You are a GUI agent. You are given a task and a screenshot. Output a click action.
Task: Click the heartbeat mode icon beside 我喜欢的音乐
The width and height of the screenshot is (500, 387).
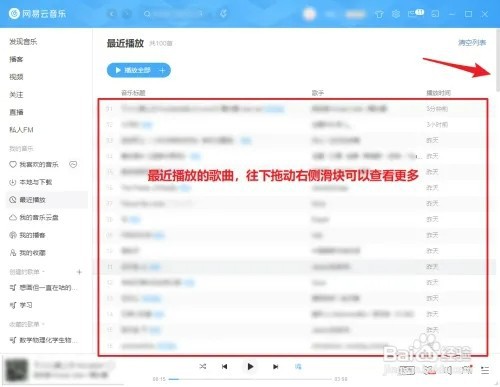pos(73,164)
